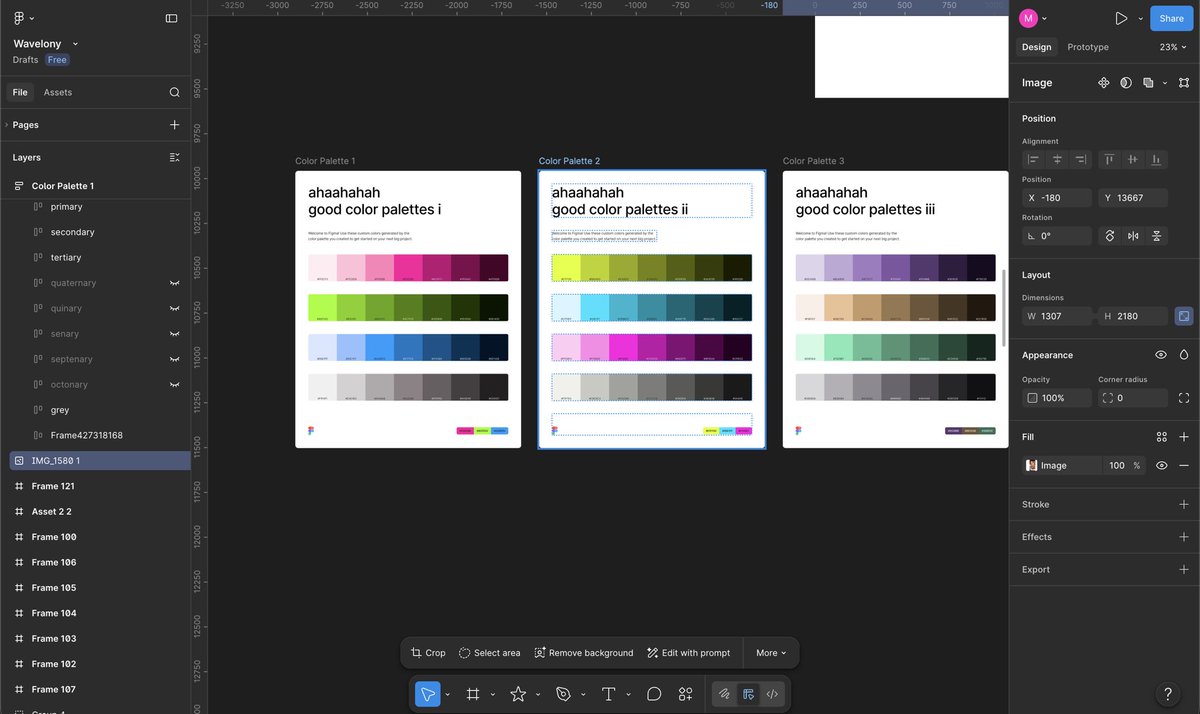Screen dimensions: 1200x714
Task: Flip horizontal icon
Action: (1133, 236)
